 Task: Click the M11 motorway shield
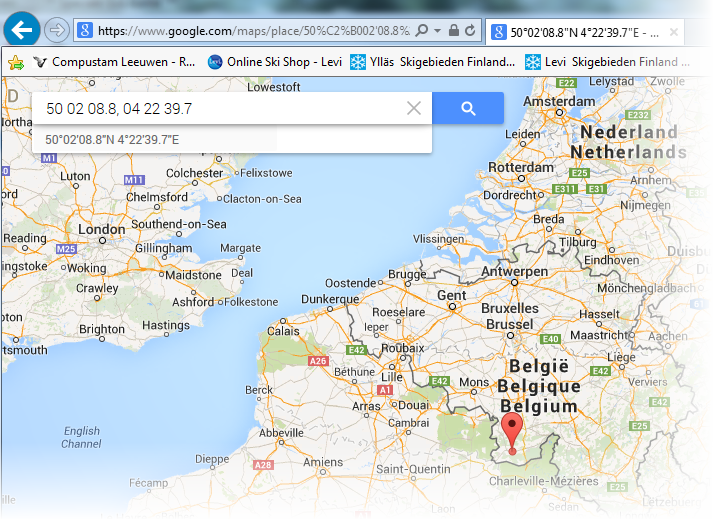point(135,180)
